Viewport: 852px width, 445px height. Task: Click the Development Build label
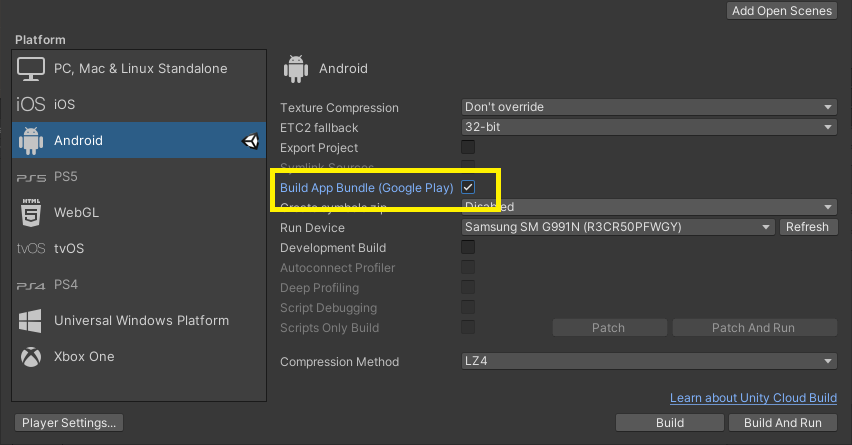[x=333, y=248]
